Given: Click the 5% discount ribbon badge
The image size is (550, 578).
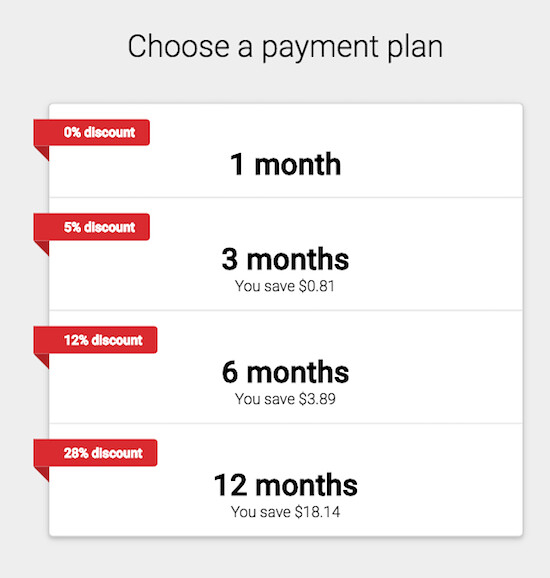Looking at the screenshot, I should click(92, 227).
